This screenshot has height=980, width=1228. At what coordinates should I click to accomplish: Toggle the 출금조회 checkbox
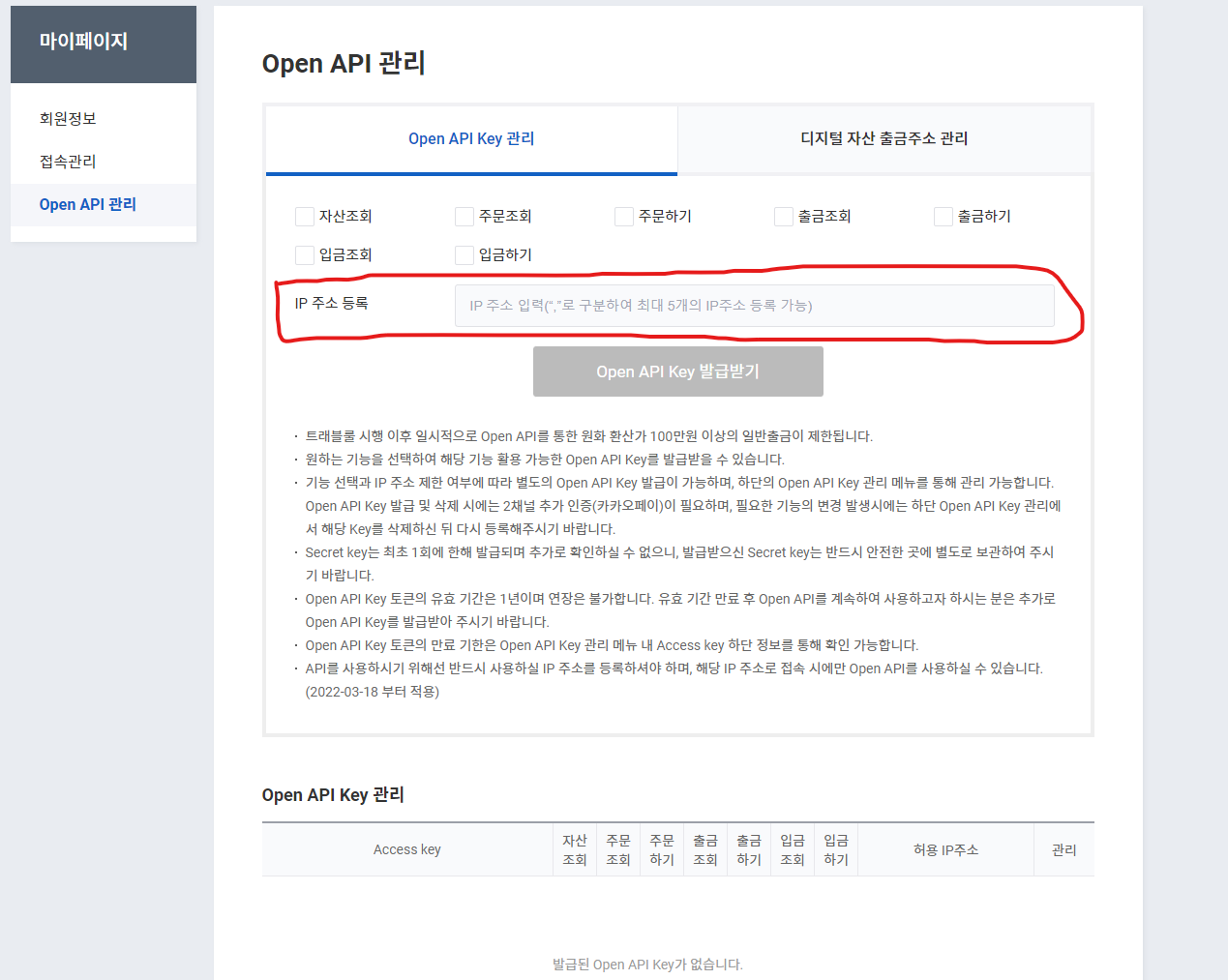click(784, 217)
